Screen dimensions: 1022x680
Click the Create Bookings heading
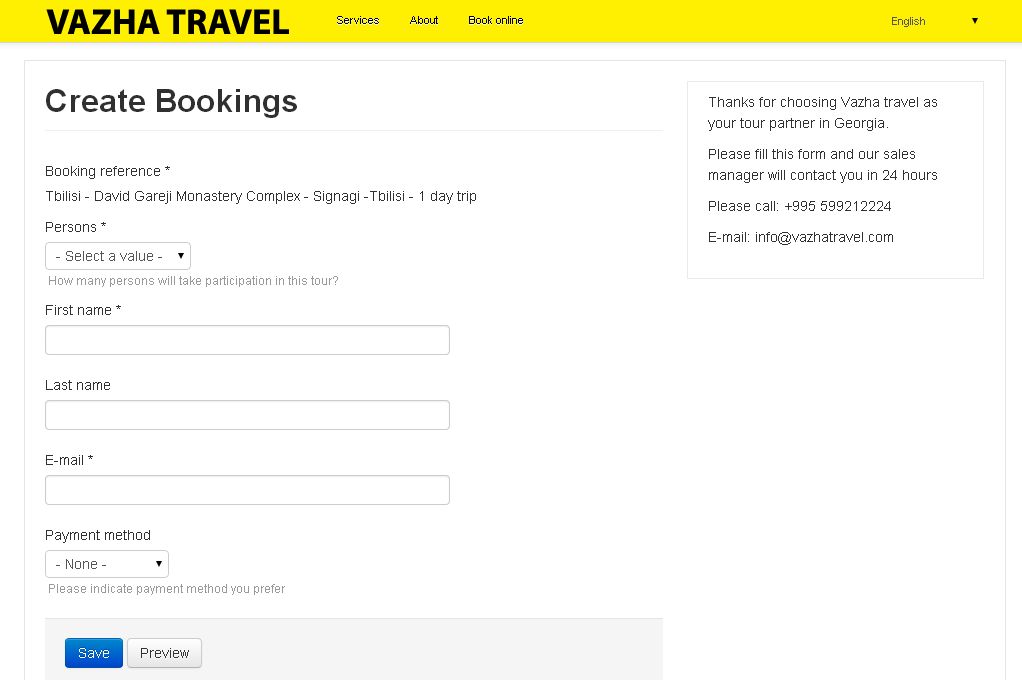171,101
